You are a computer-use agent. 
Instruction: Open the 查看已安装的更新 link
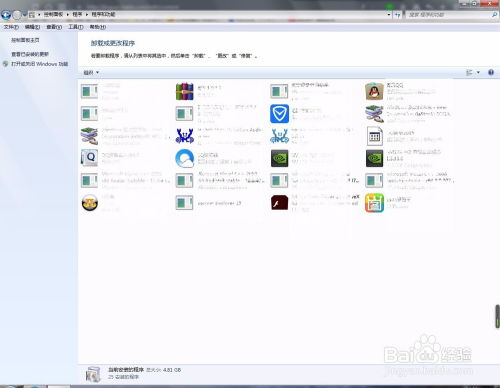(30, 54)
